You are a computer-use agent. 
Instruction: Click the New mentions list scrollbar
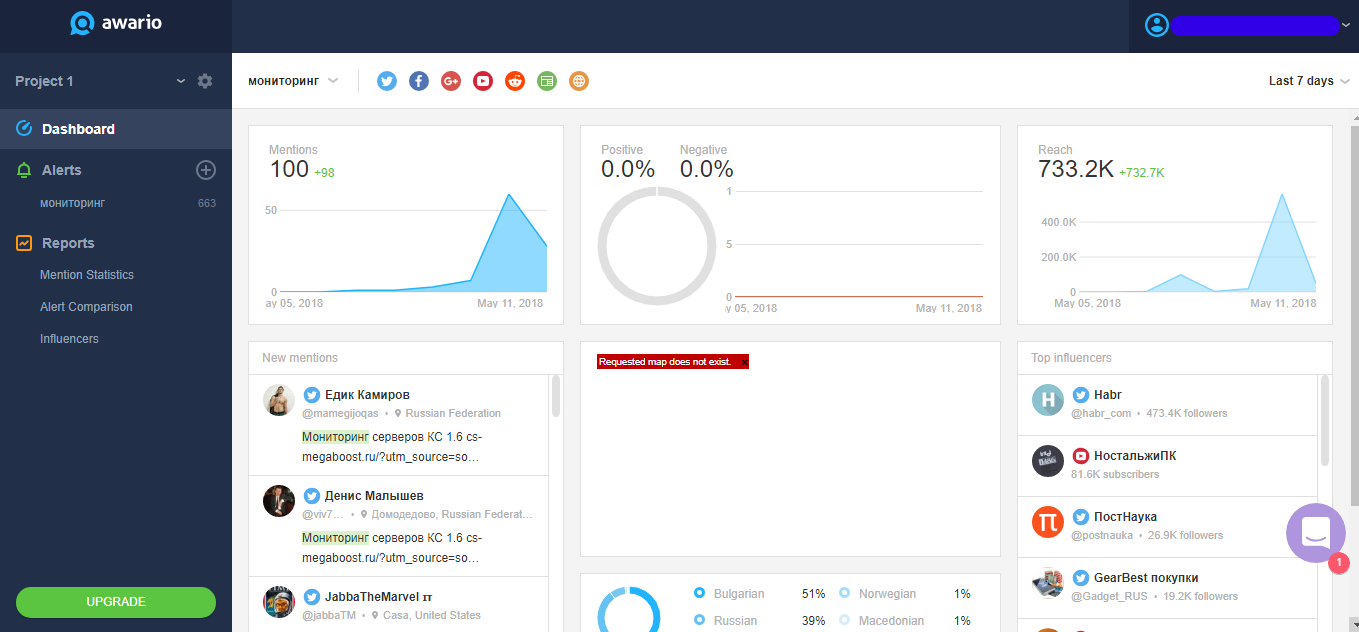[x=556, y=397]
